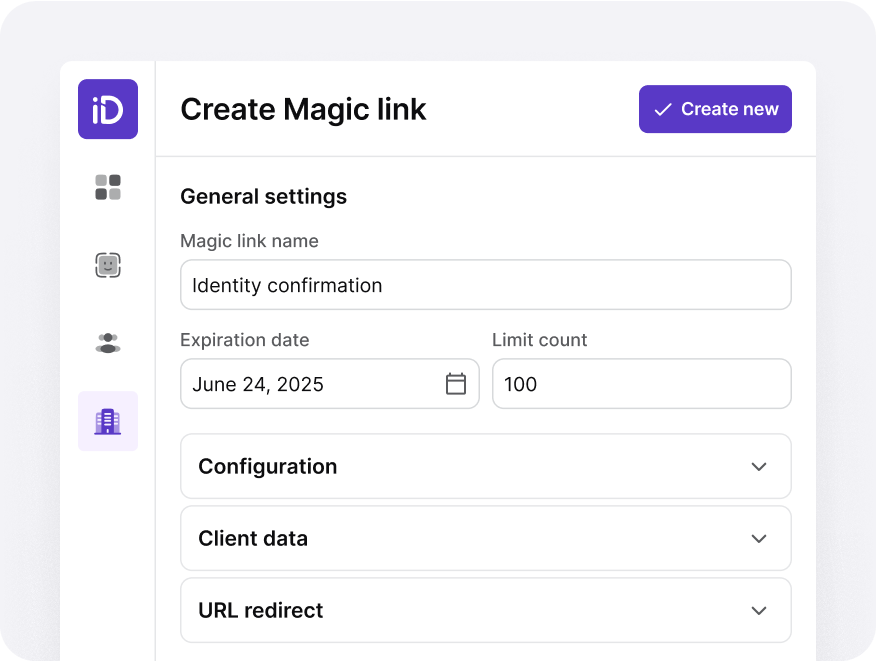This screenshot has height=661, width=876.
Task: Click the Configuration section chevron icon
Action: click(x=759, y=466)
